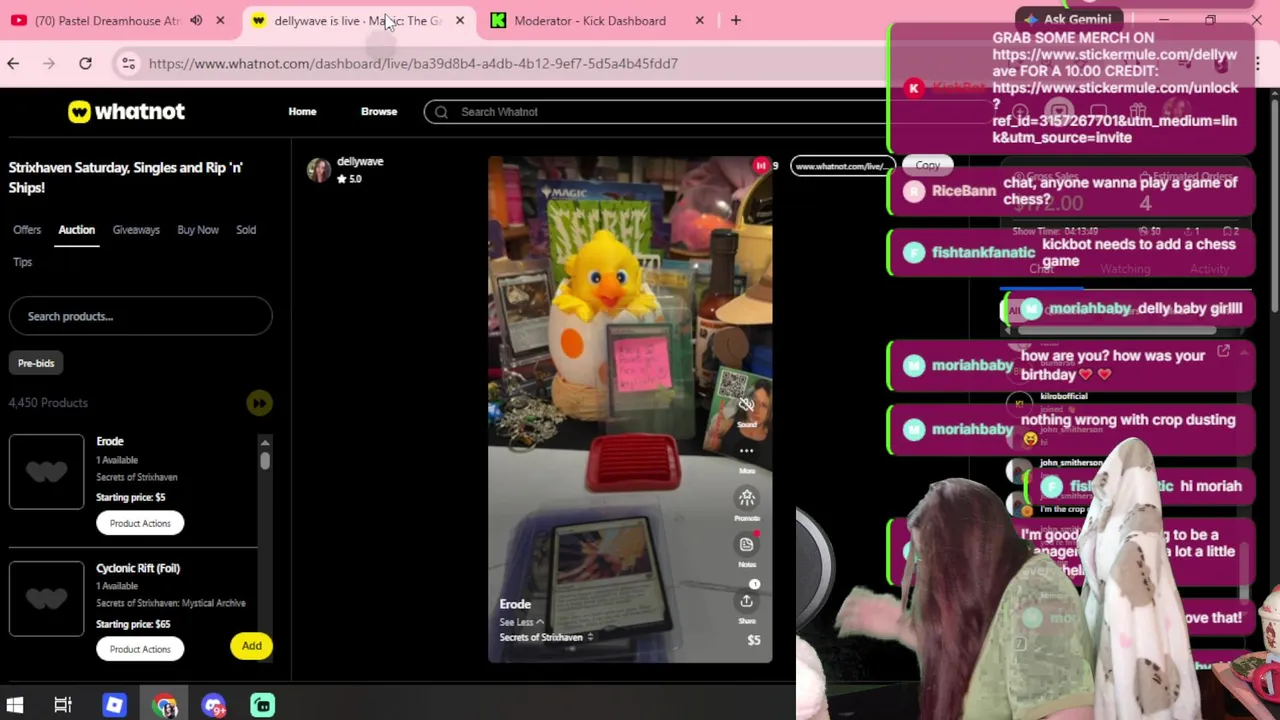Open the More options icon on stream
The height and width of the screenshot is (720, 1280).
point(746,451)
